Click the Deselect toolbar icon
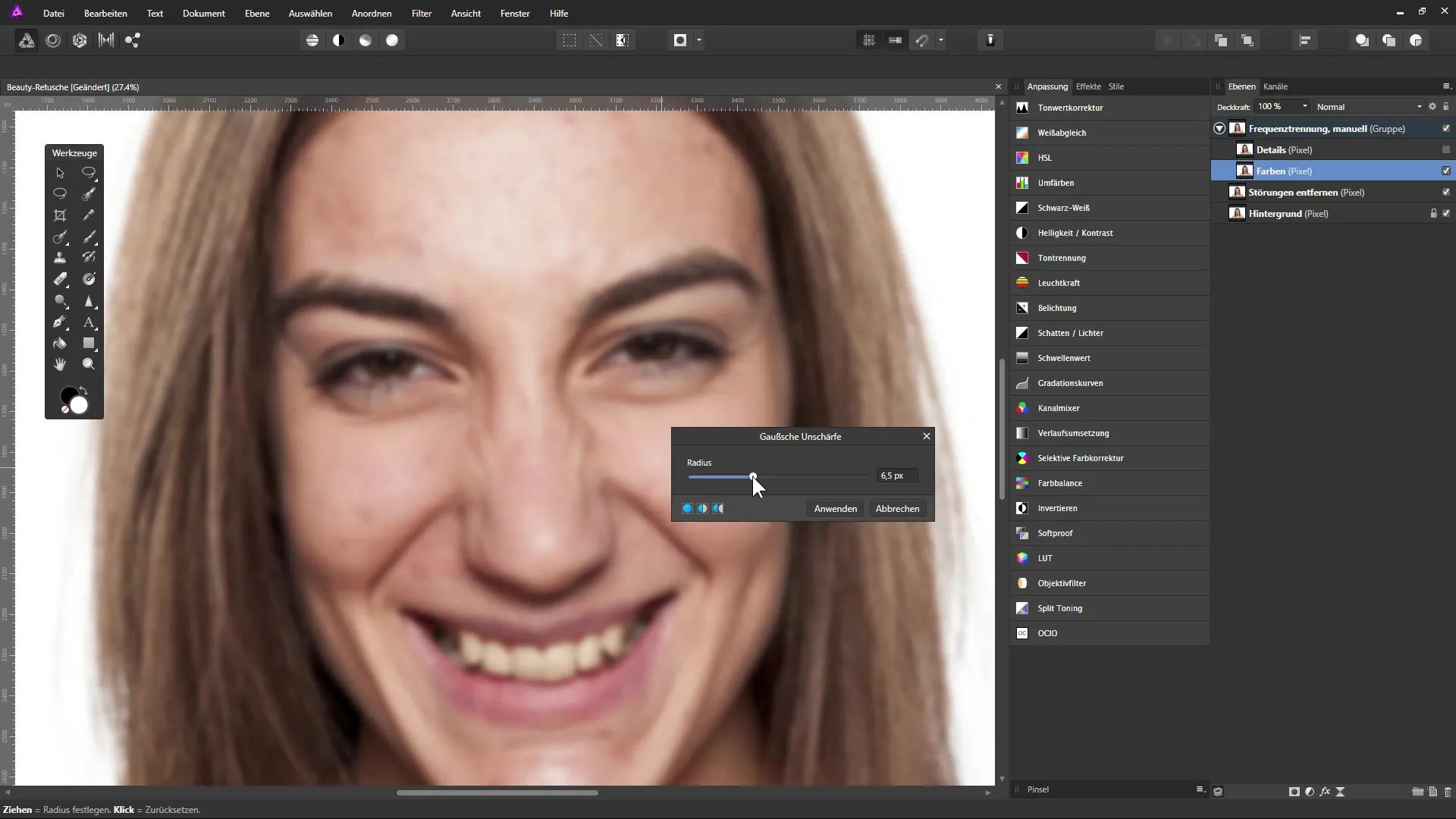 click(596, 41)
